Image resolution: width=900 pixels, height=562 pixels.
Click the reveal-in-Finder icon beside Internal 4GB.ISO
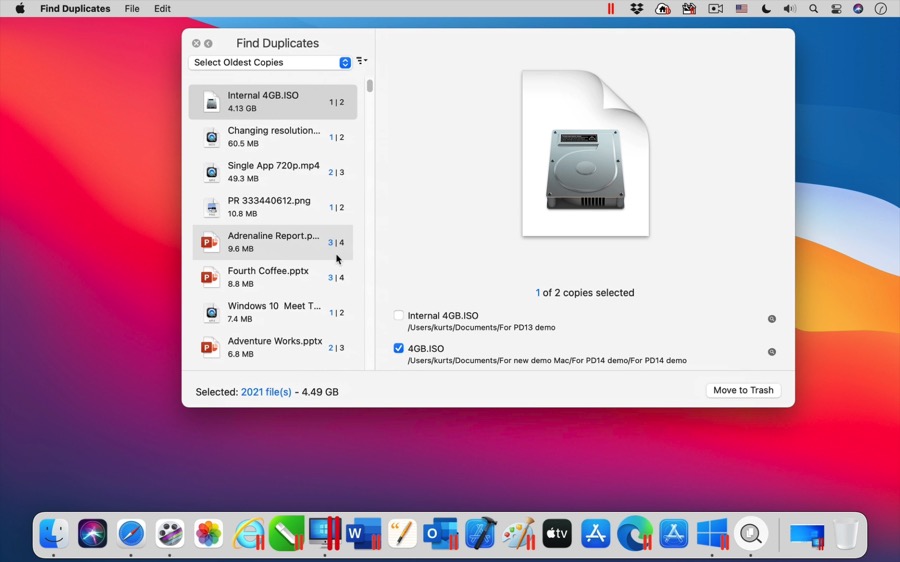click(771, 319)
